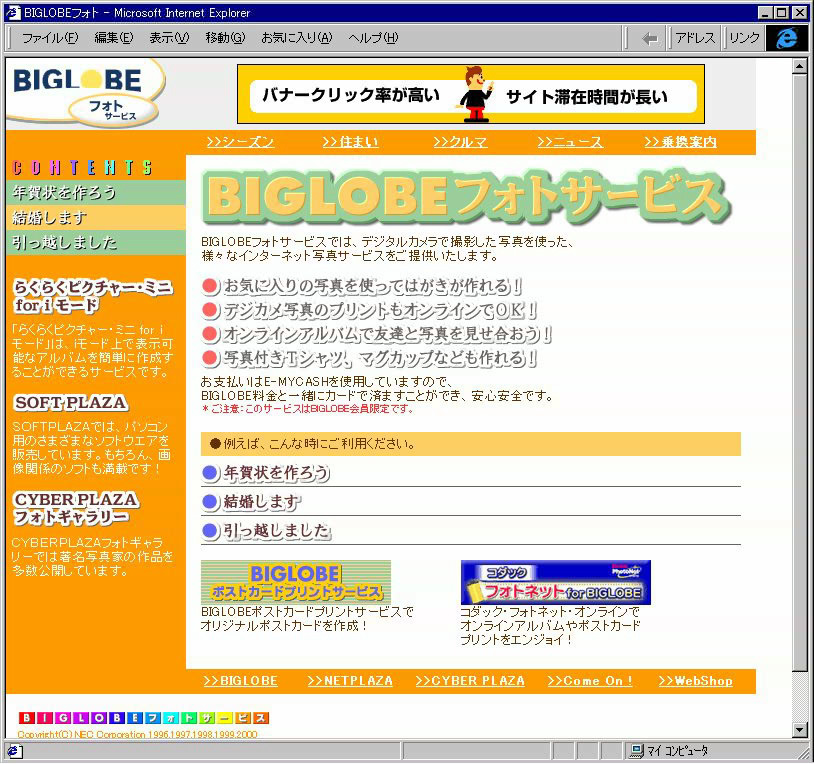This screenshot has width=814, height=764.
Task: Open the ファイル(F) menu
Action: [x=50, y=38]
